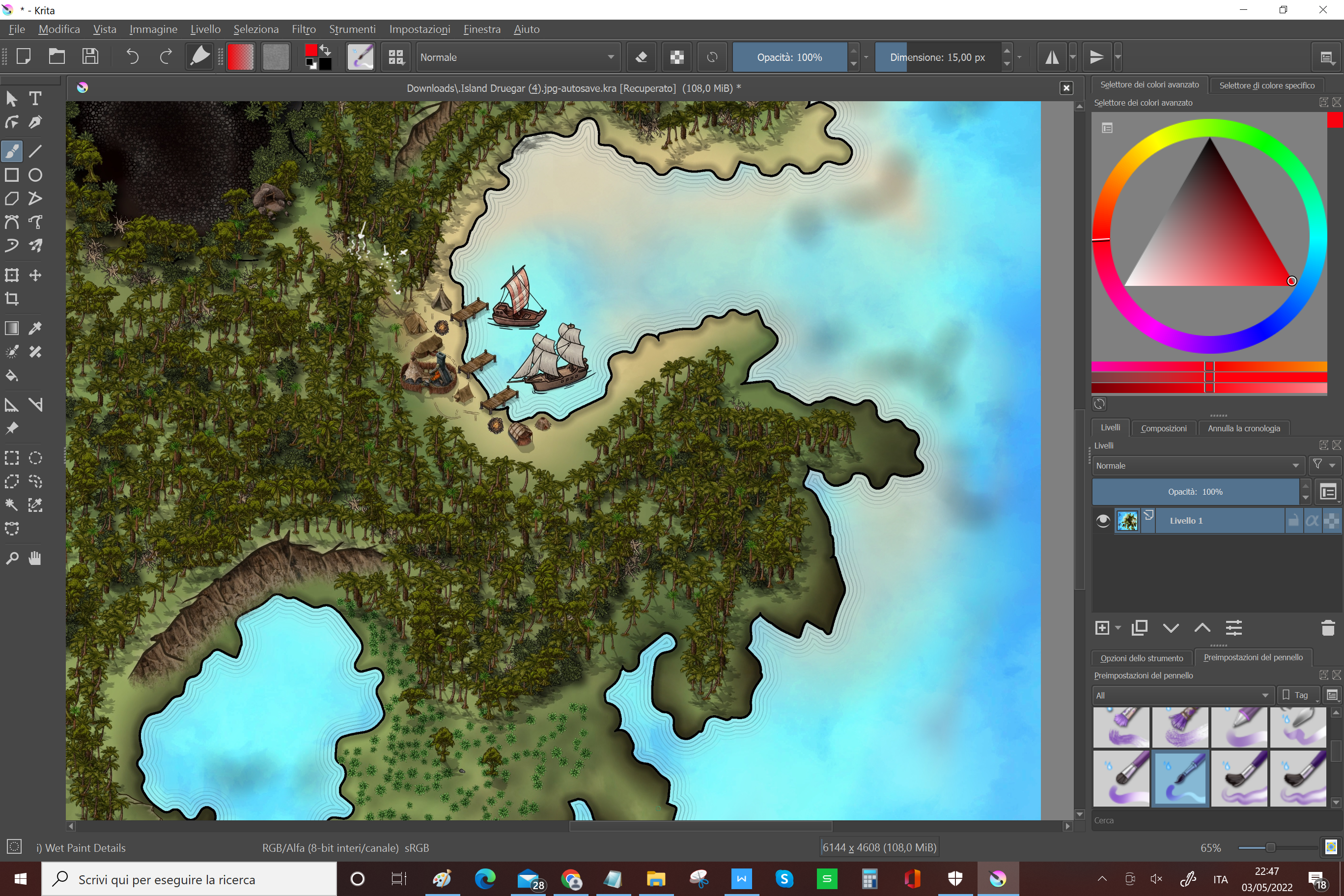Click the Move tool

tap(35, 276)
